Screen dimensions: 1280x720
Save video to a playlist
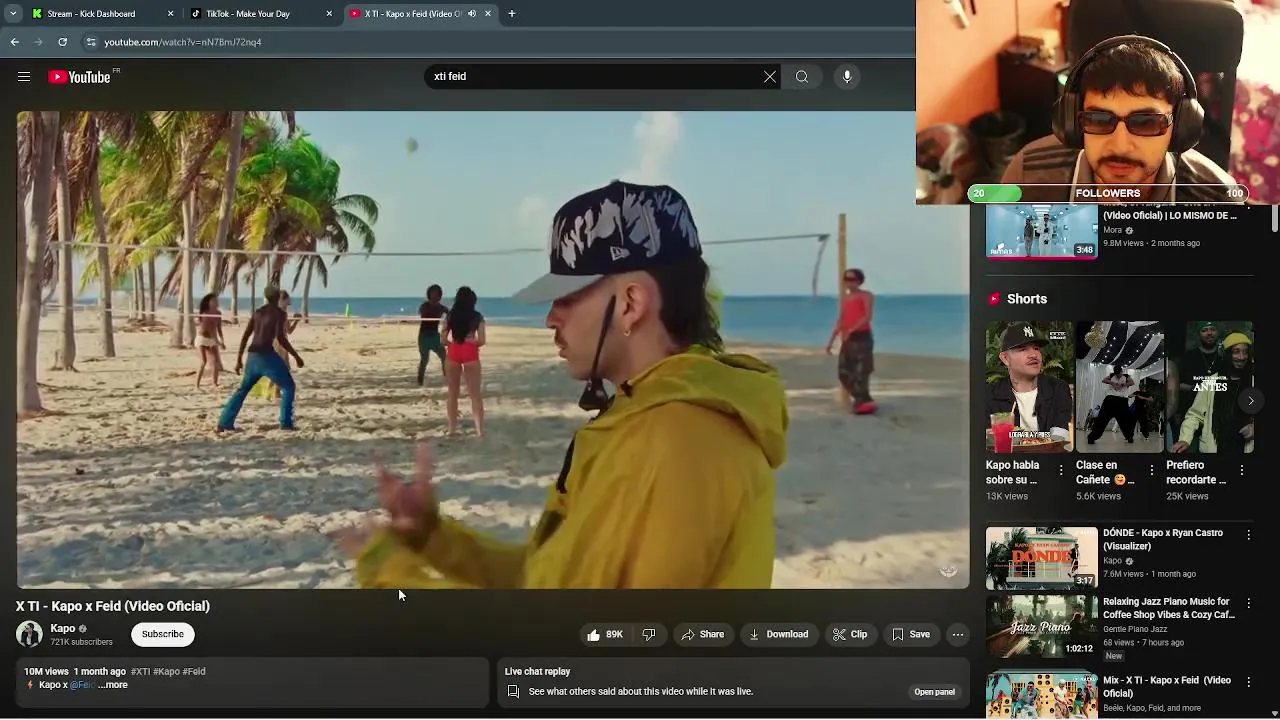(911, 634)
